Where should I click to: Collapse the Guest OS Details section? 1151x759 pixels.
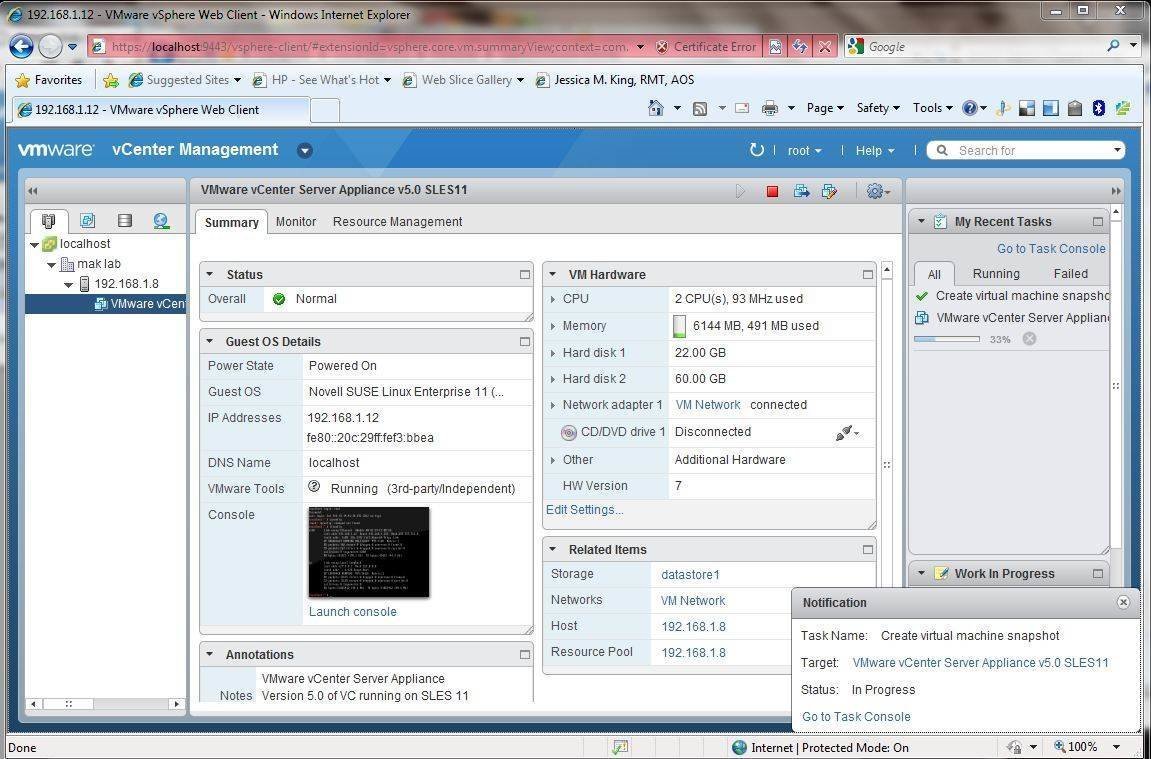tap(210, 341)
